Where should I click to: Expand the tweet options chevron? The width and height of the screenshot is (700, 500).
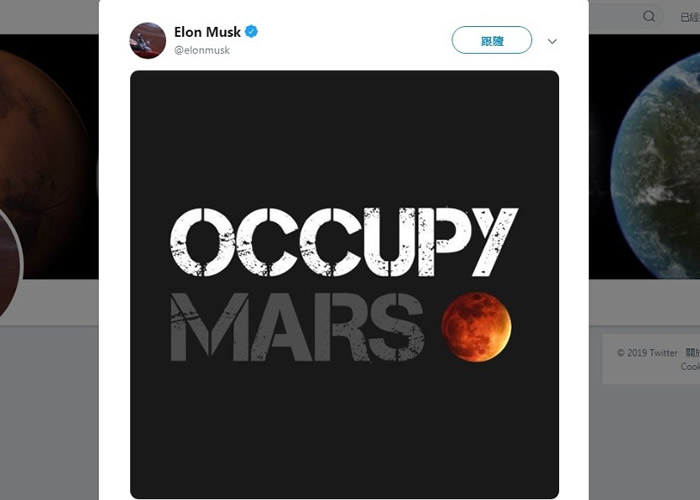pos(552,41)
